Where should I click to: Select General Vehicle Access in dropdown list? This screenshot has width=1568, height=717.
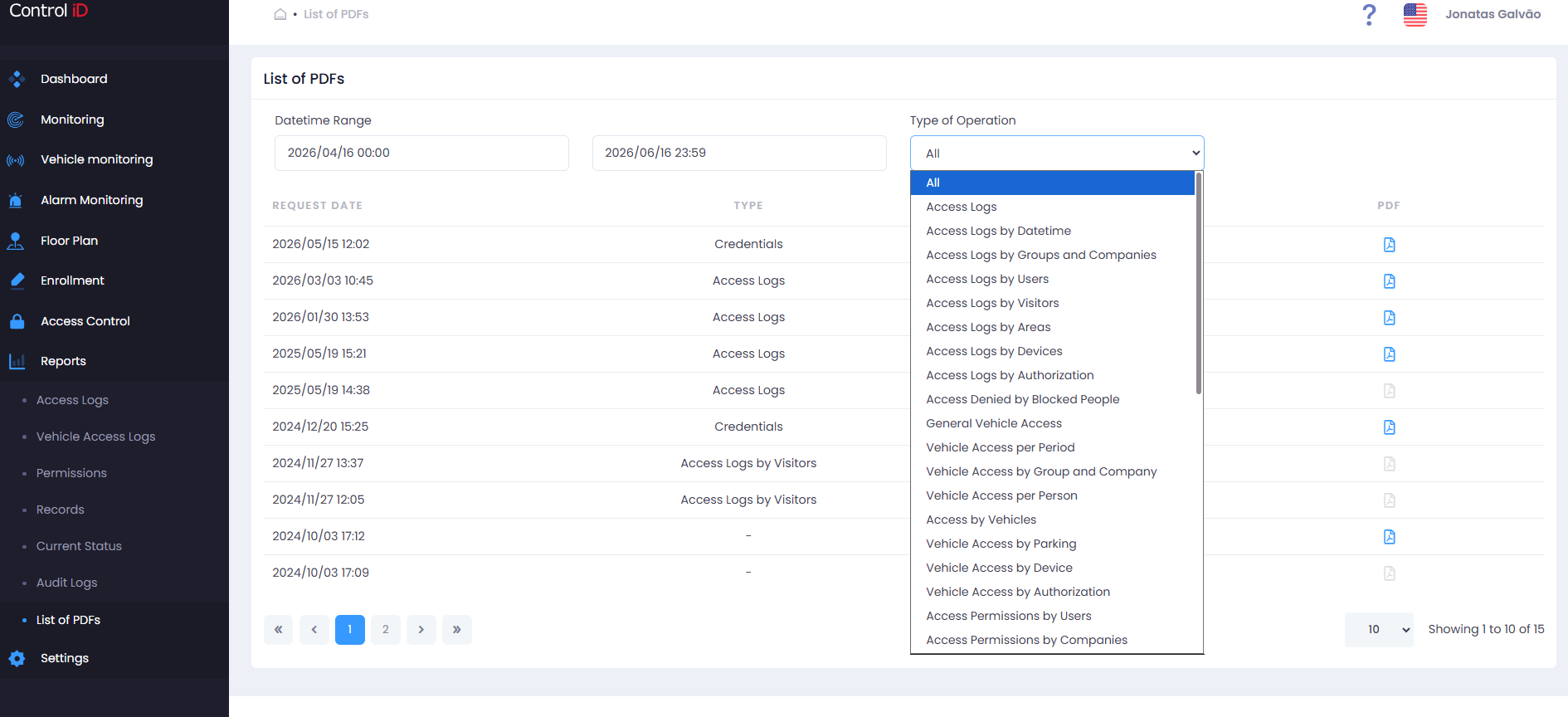coord(993,423)
